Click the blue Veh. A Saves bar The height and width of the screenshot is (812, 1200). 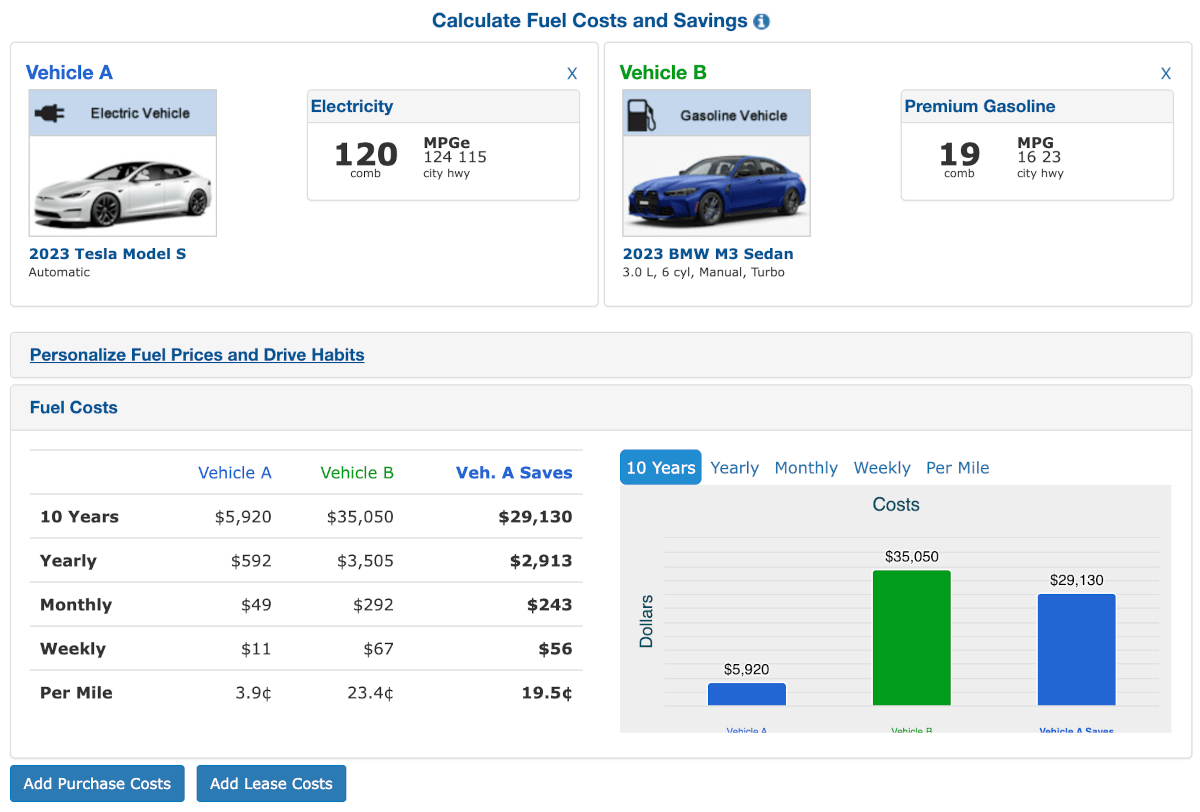tap(1076, 650)
